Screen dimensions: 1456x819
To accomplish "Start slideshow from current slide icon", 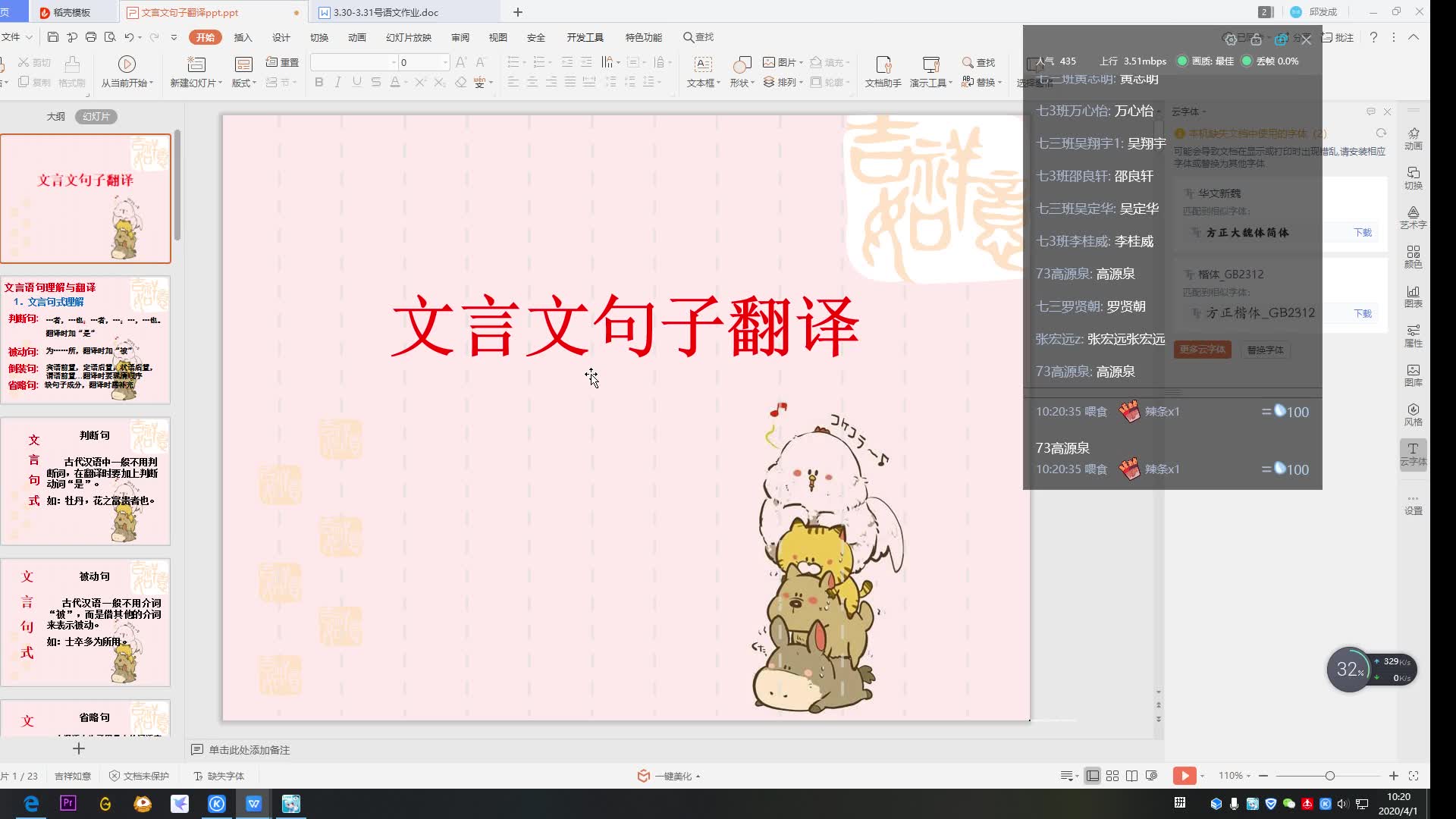I will (127, 64).
